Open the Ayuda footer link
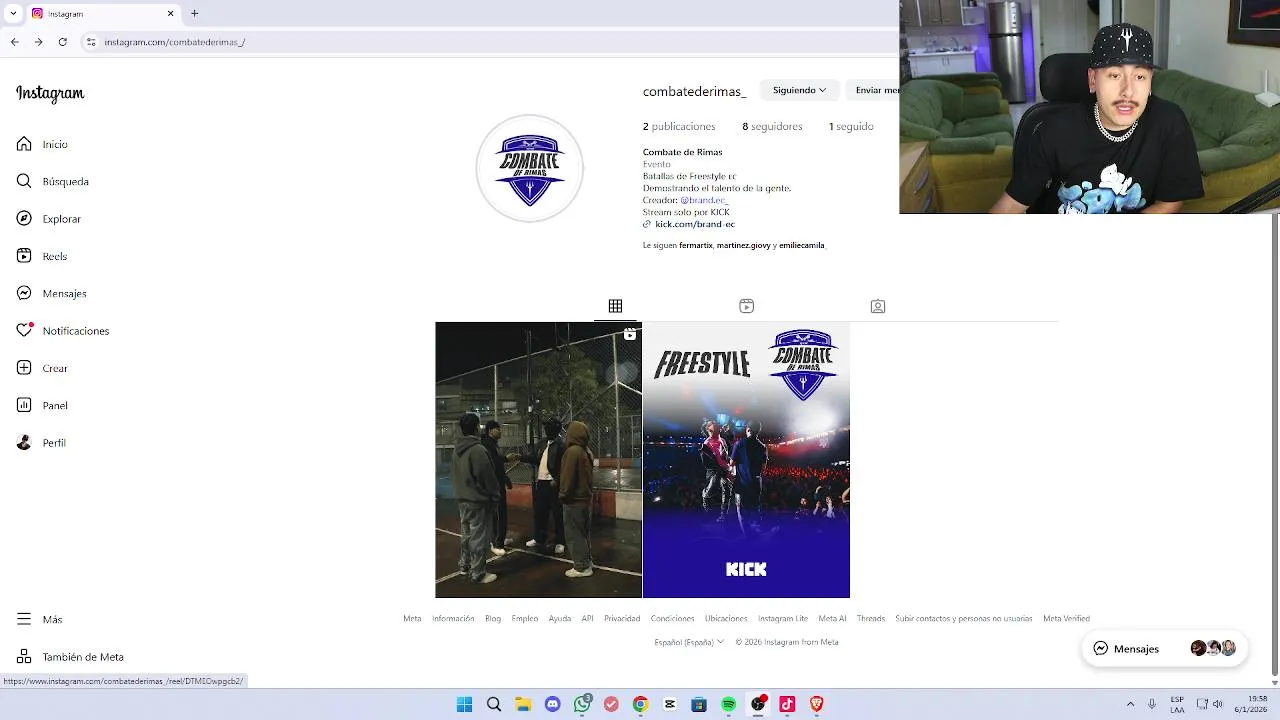The height and width of the screenshot is (720, 1280). pos(560,619)
